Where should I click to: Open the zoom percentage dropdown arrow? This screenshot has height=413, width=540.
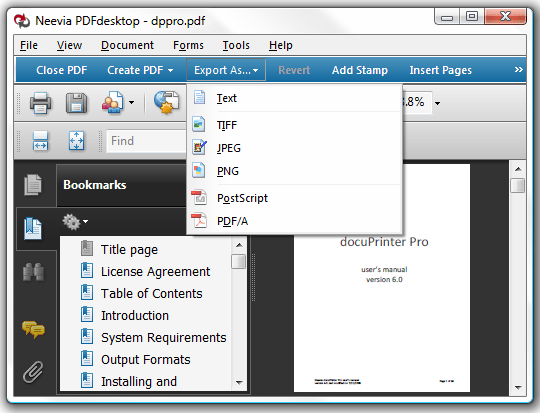[x=437, y=103]
